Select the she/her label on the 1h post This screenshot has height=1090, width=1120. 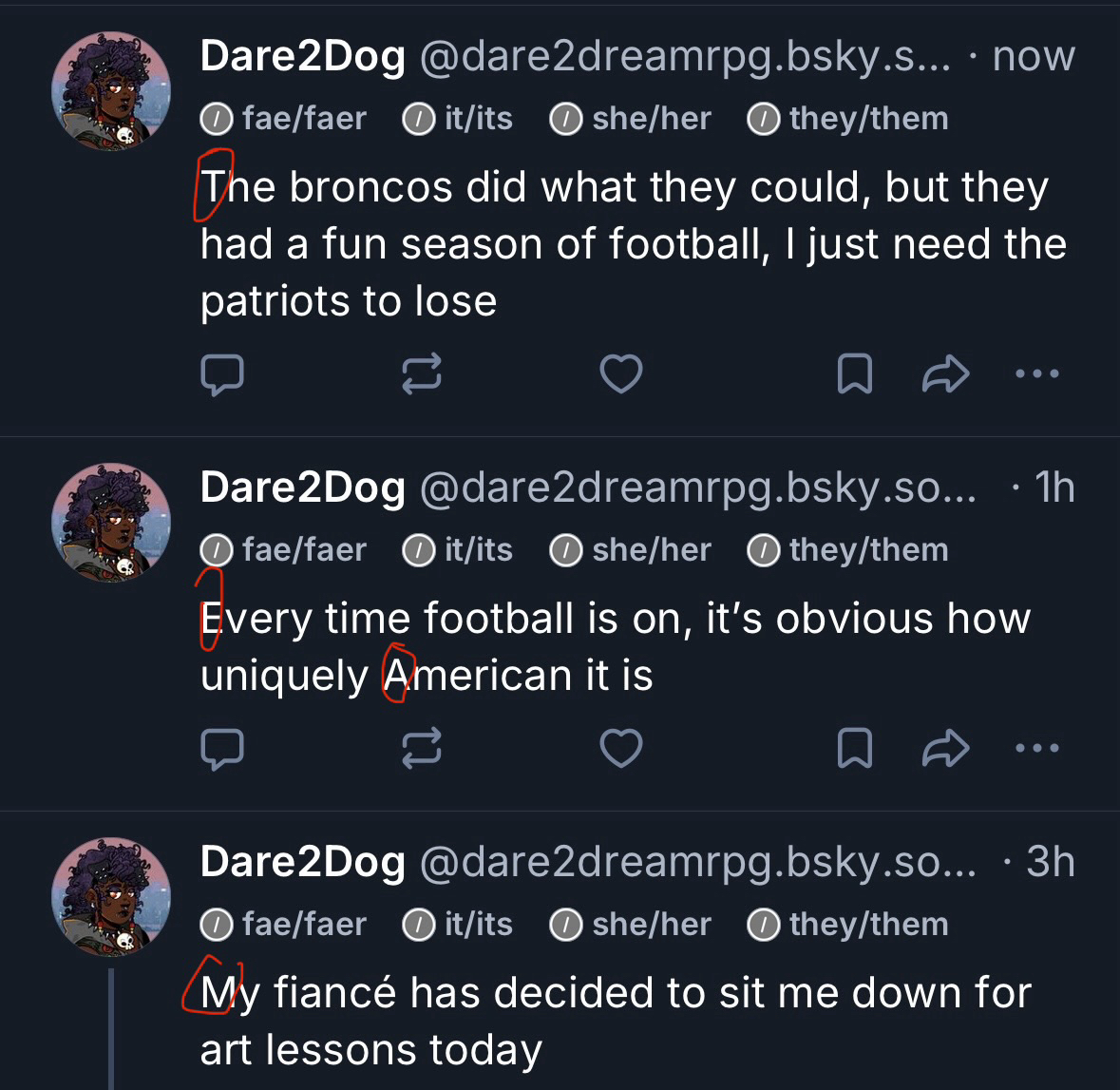click(x=632, y=550)
